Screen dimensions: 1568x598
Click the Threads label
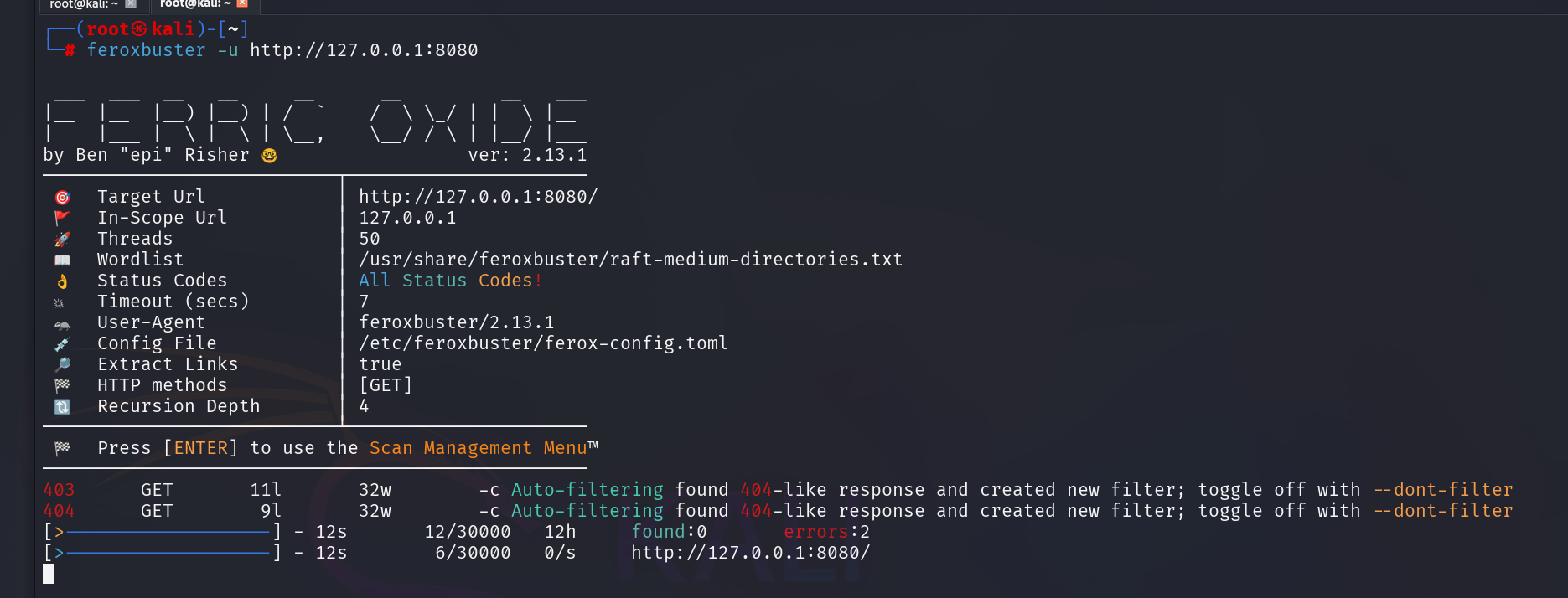point(135,239)
